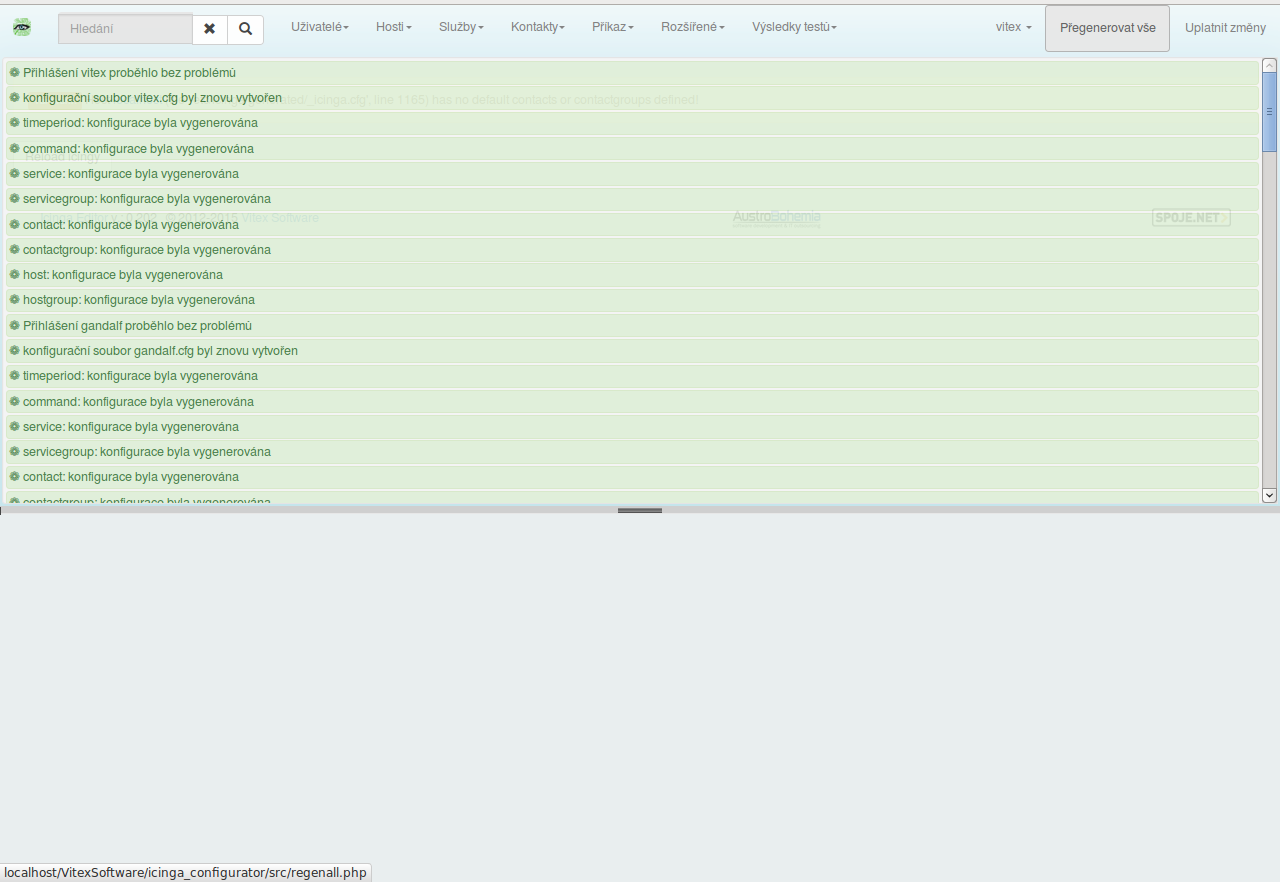Screen dimensions: 1280x882
Task: Click the icon beside 'Přihlášení gandalf proběhlo'
Action: click(x=15, y=325)
